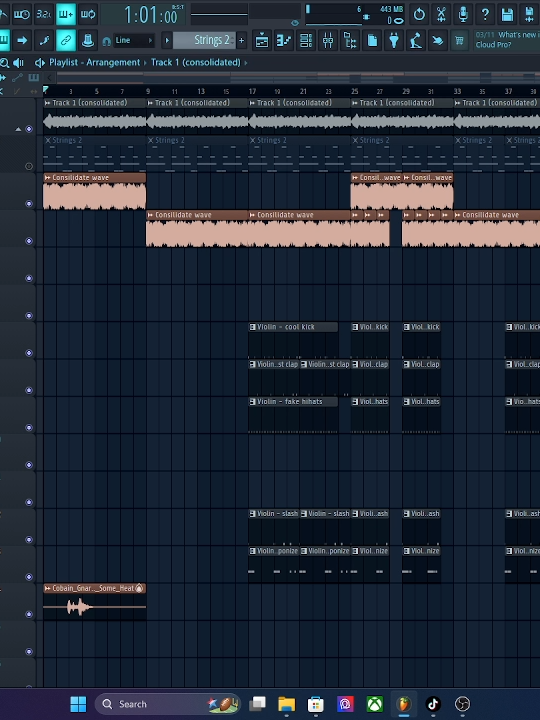
Task: Select Track 1 (consolidated) breadcrumb item
Action: (196, 62)
